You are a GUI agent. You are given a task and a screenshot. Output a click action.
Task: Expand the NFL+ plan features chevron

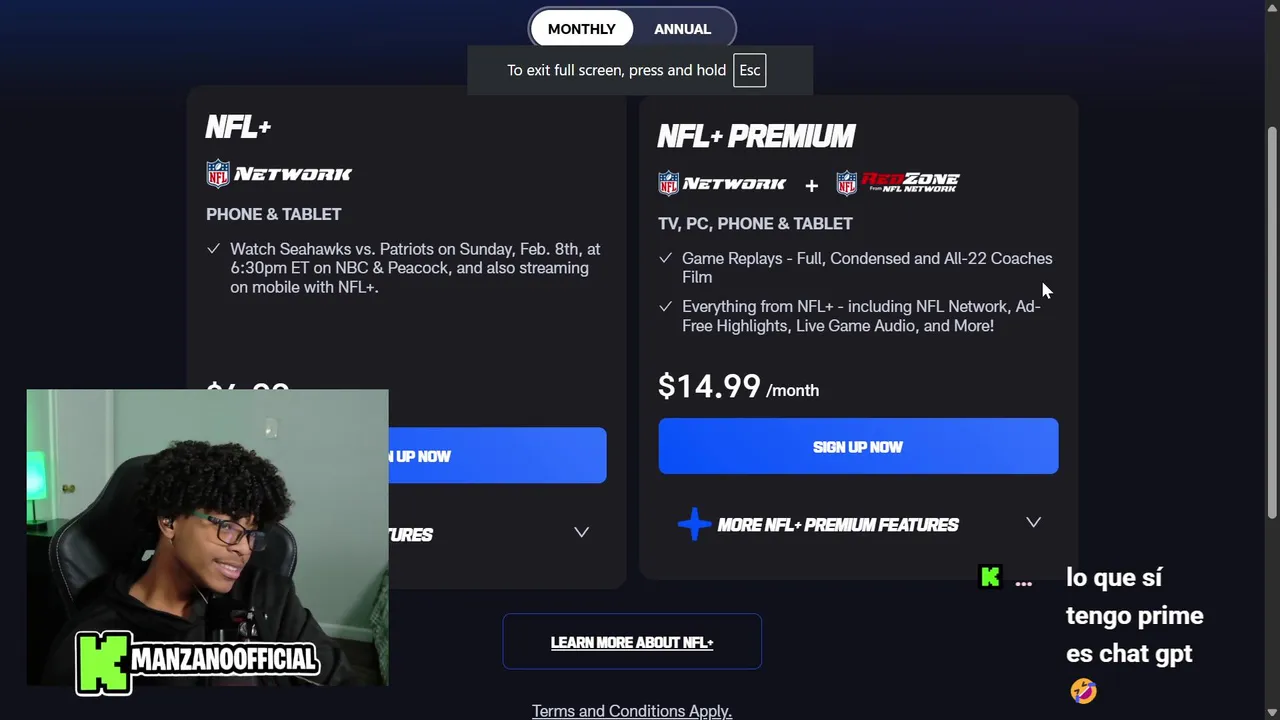(581, 532)
